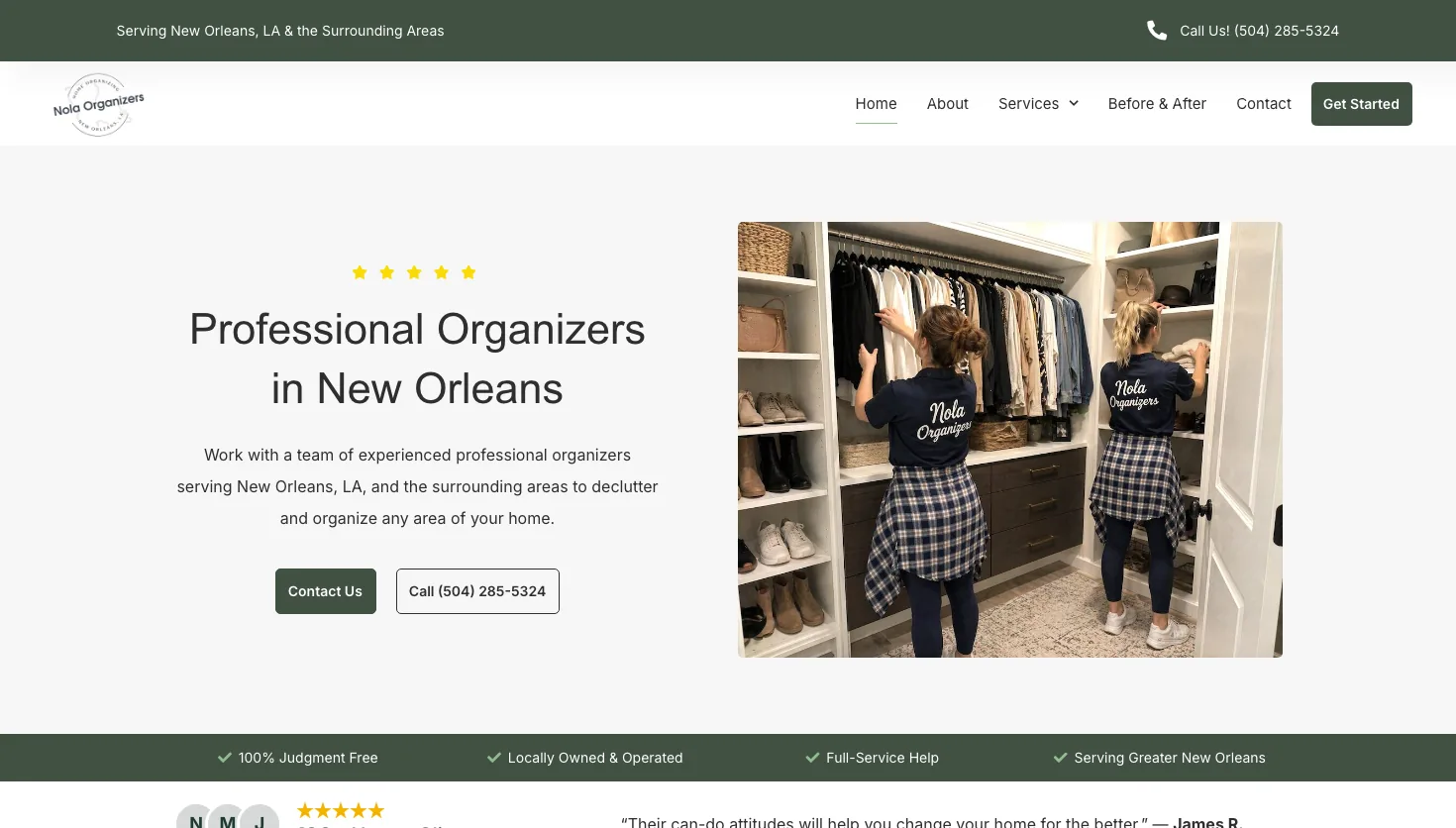Click the Call Us! (504) 285-5324 link
The width and height of the screenshot is (1456, 828).
coord(1259,31)
